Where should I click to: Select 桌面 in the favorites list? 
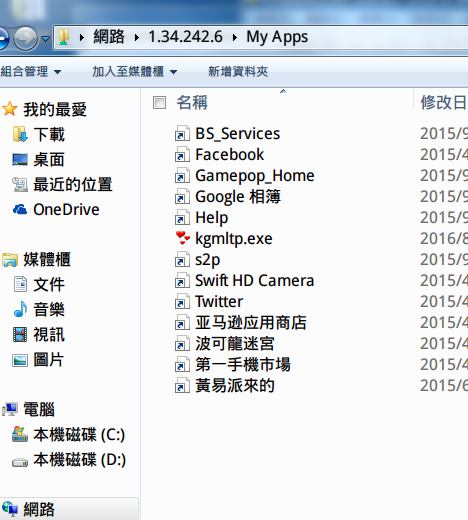pos(49,159)
